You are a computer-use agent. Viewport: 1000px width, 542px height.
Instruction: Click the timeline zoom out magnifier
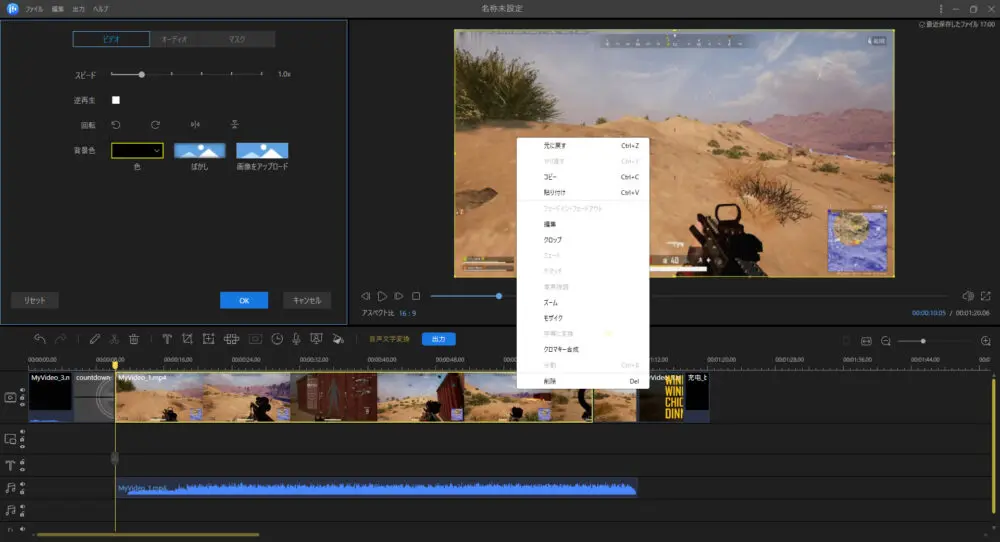pyautogui.click(x=886, y=341)
